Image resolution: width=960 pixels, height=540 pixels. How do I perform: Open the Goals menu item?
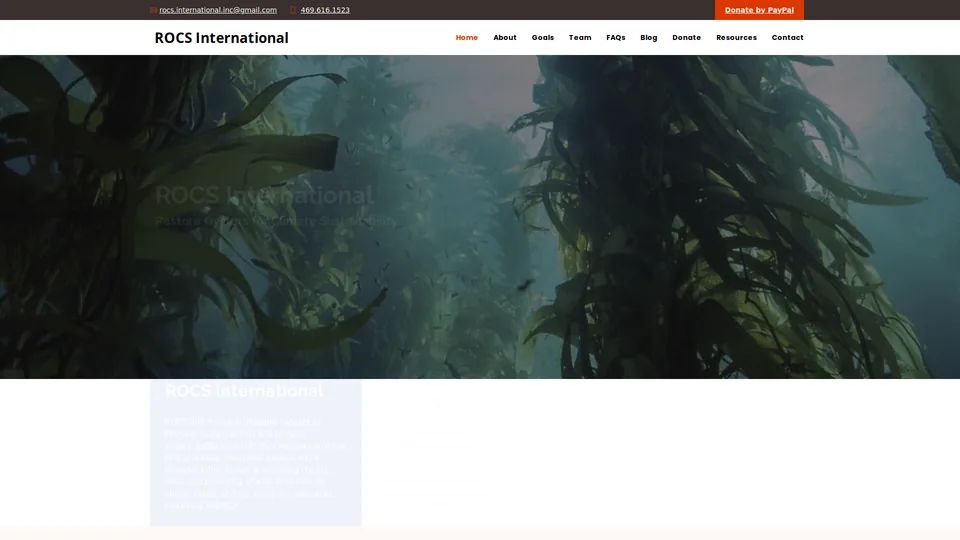(542, 37)
